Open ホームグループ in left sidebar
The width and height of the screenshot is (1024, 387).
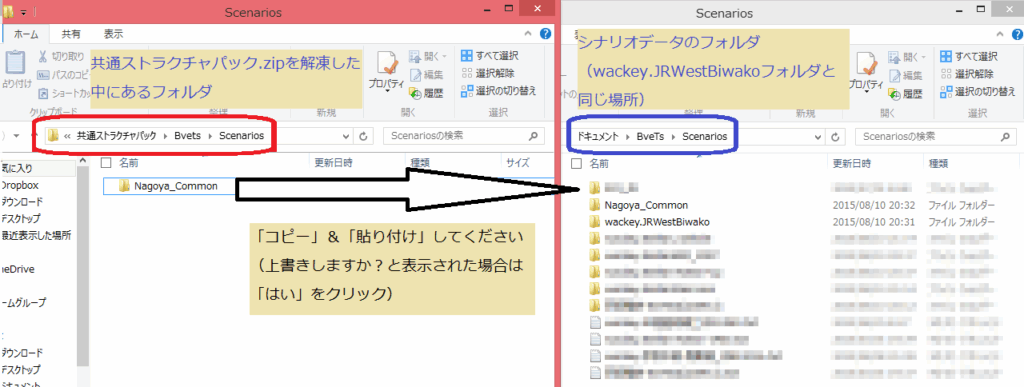(x=23, y=303)
